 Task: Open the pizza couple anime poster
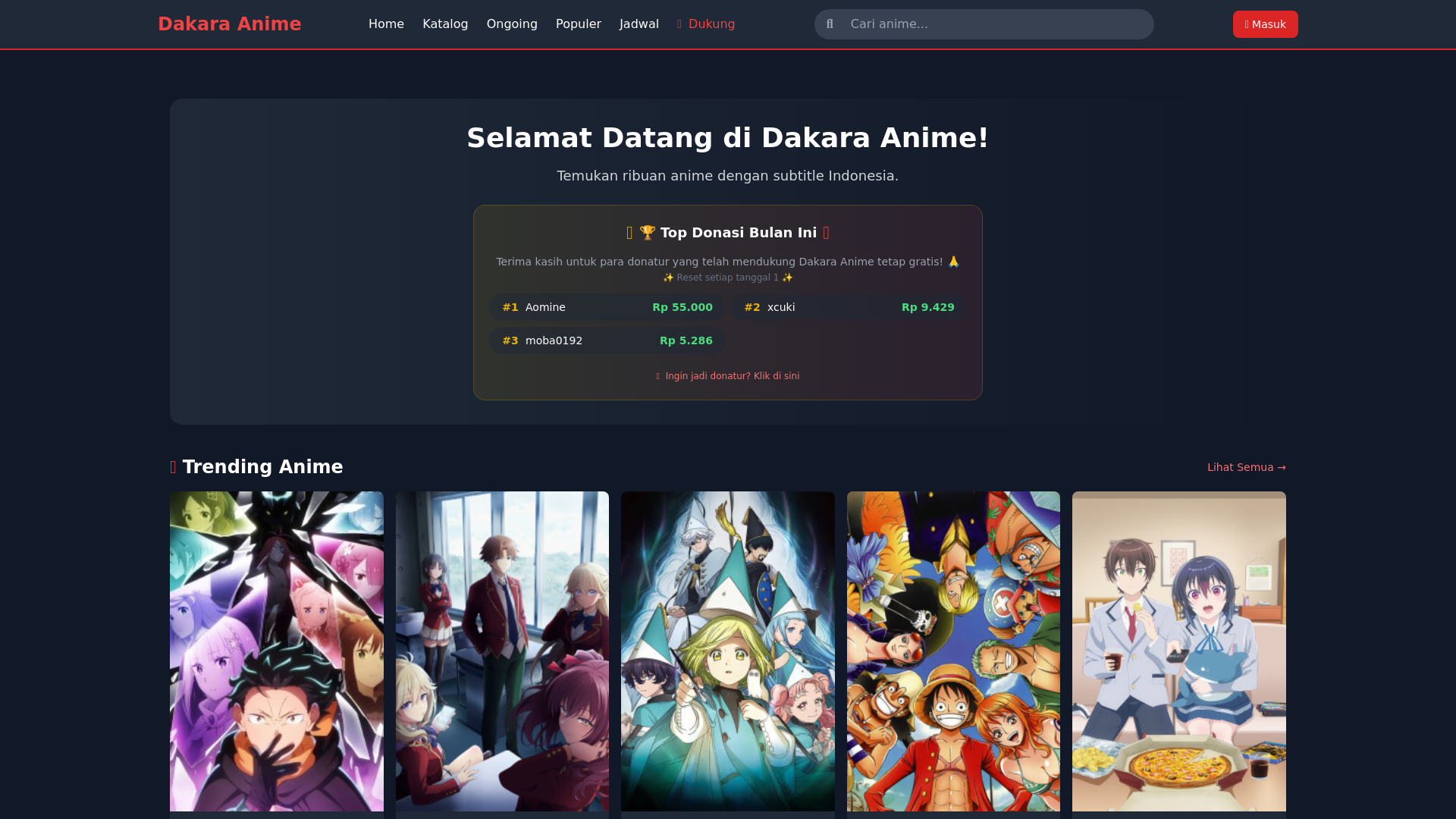tap(1179, 651)
